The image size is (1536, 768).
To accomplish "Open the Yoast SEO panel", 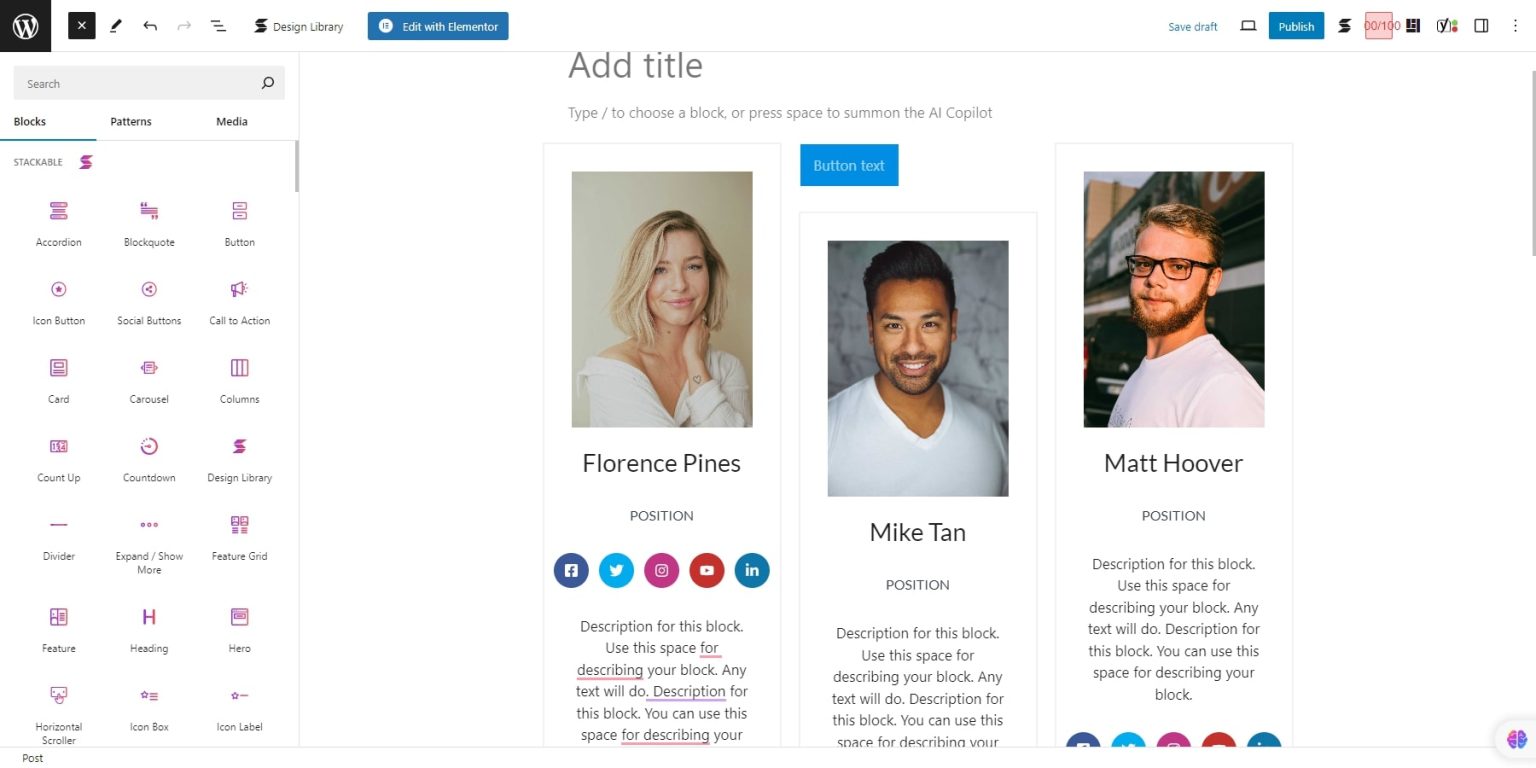I will [1447, 25].
